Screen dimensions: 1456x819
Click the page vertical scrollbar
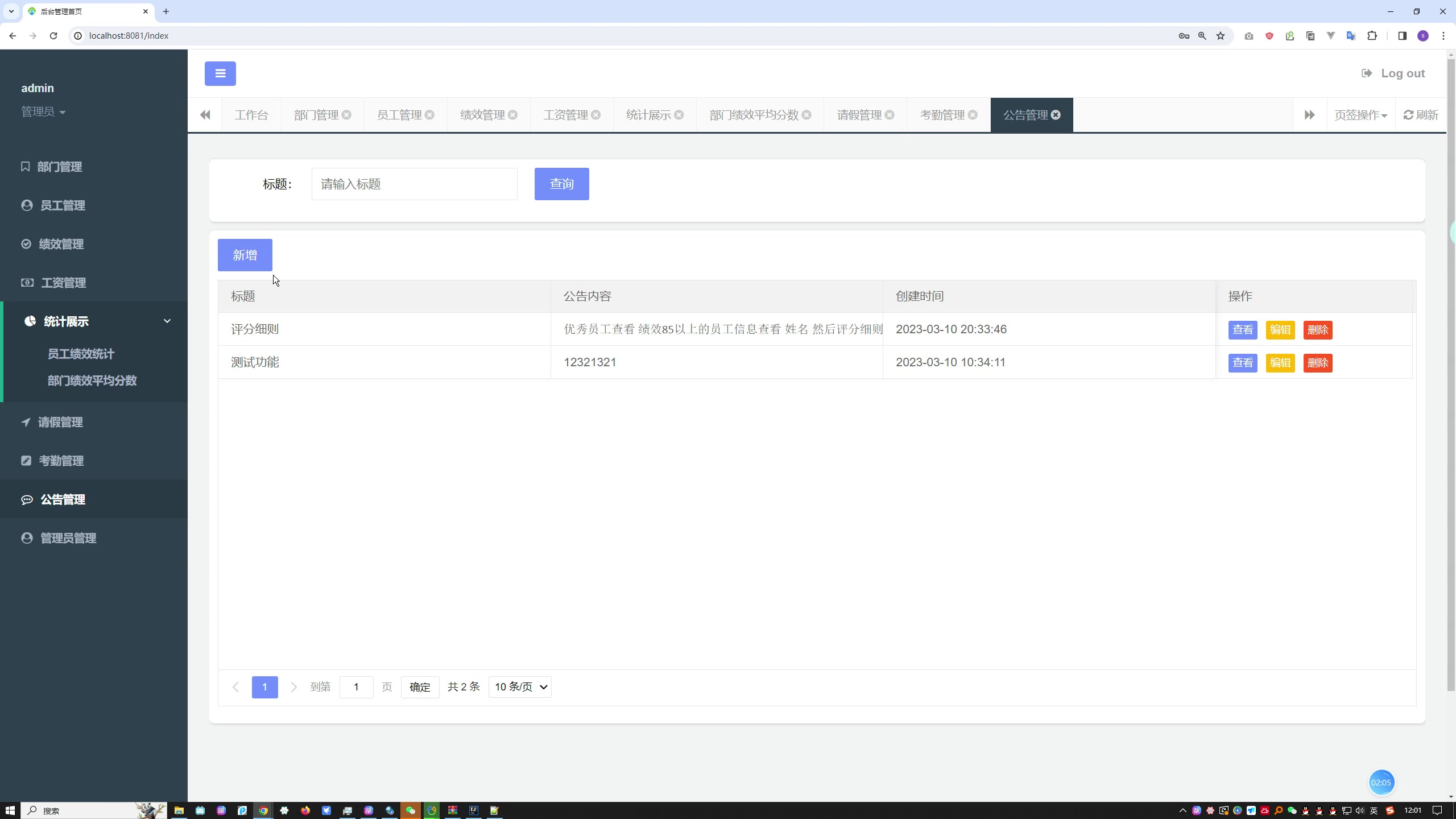click(x=1451, y=375)
